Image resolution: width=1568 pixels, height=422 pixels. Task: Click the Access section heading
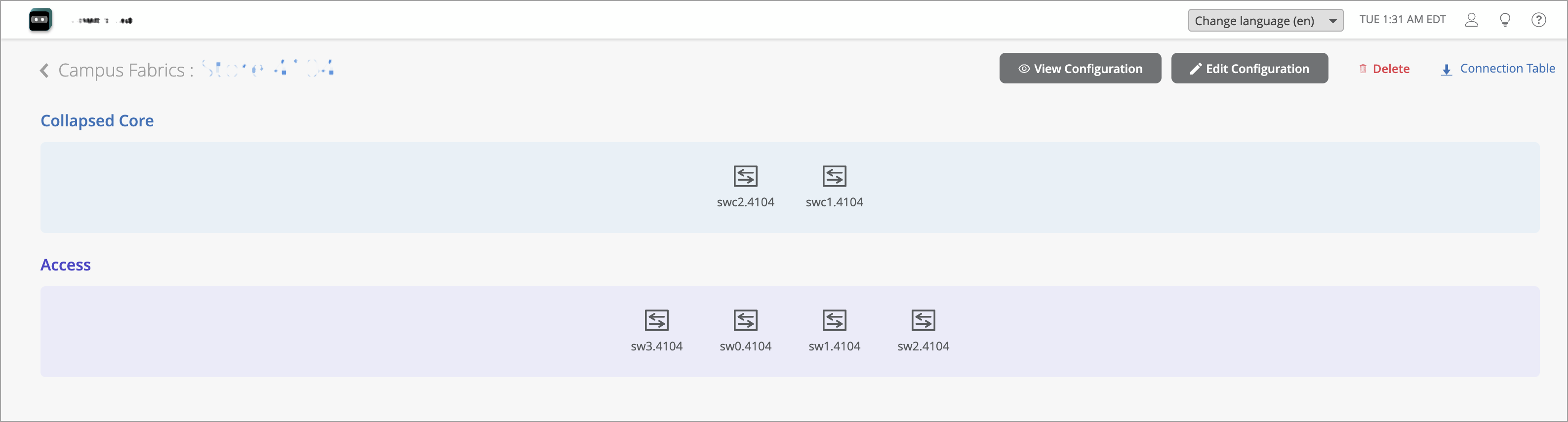(66, 265)
